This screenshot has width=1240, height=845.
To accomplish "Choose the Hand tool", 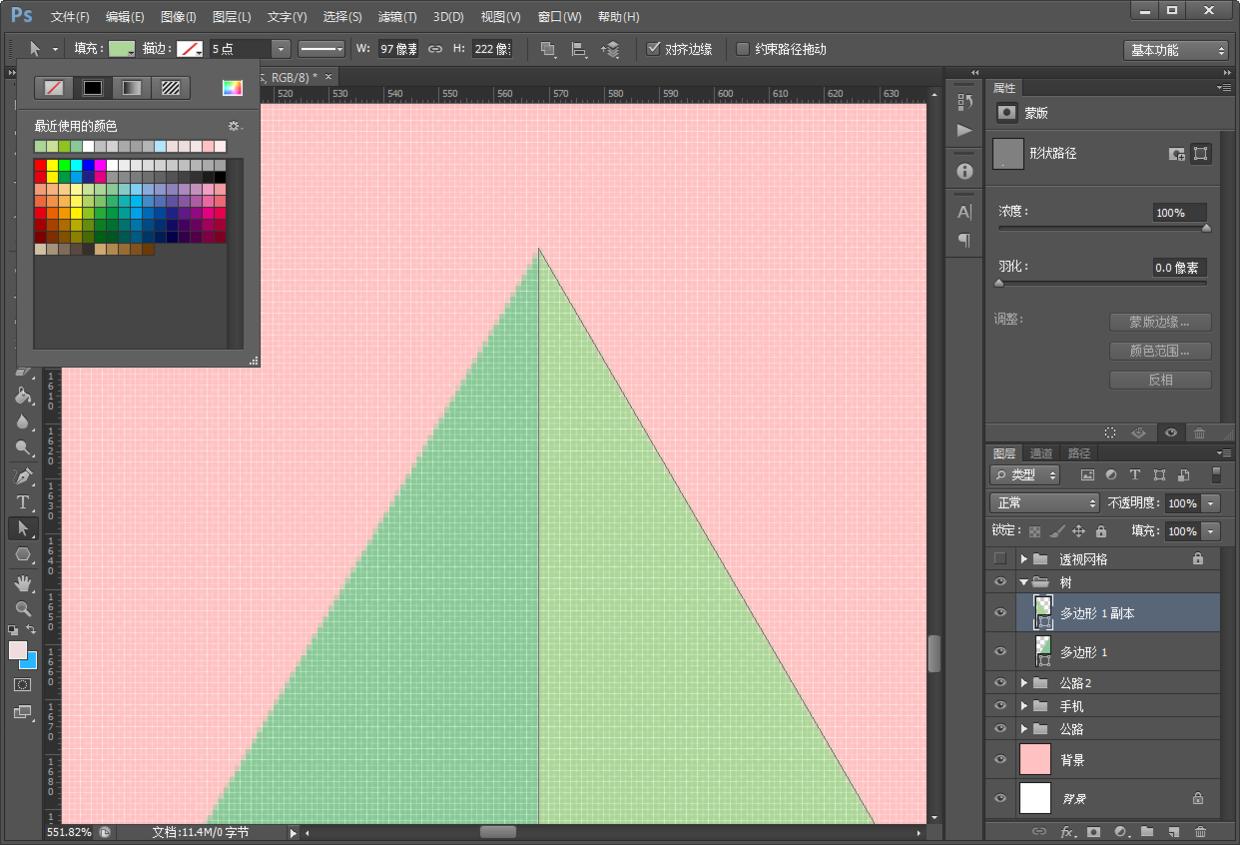I will [x=23, y=582].
